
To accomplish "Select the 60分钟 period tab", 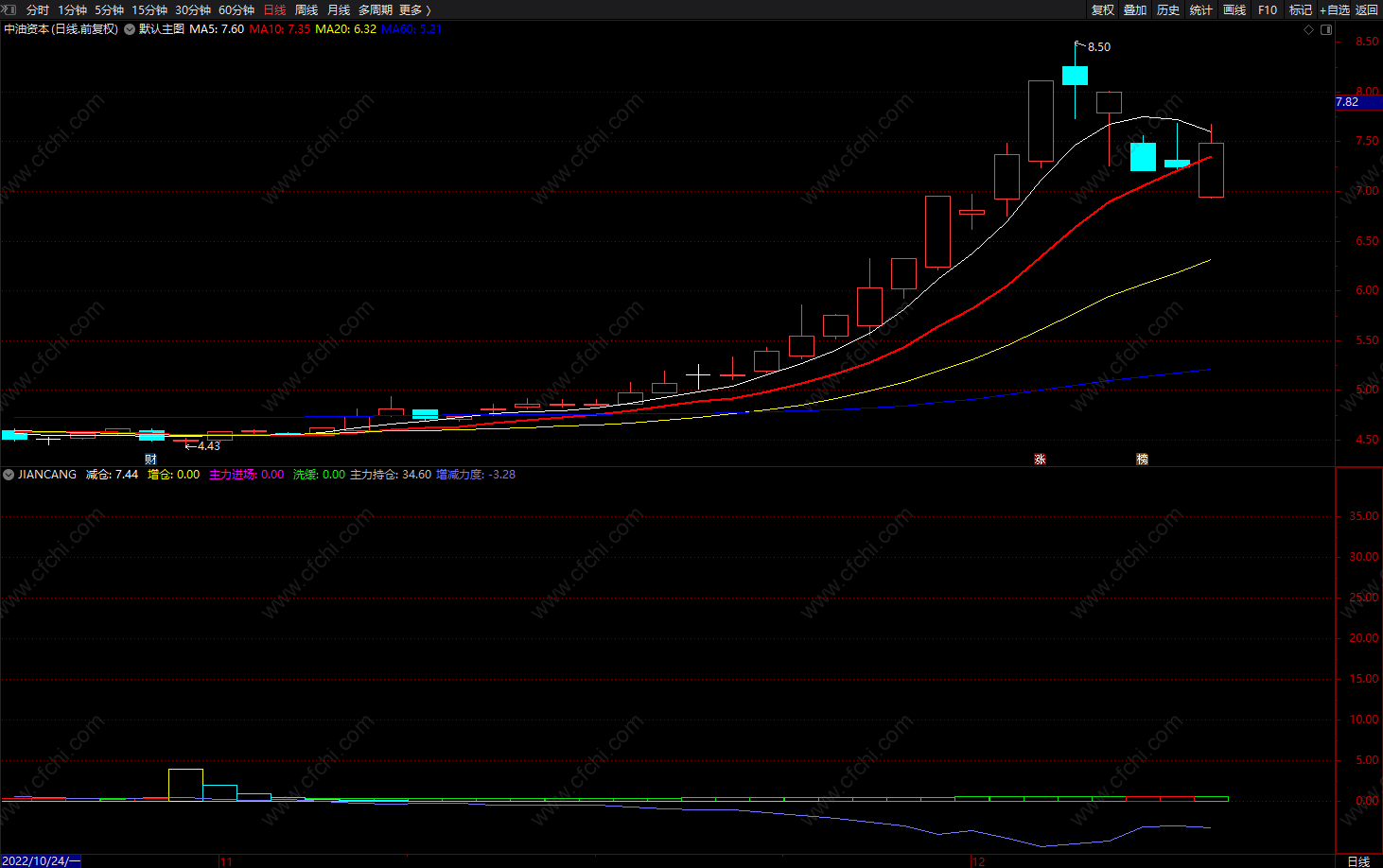I will (236, 9).
